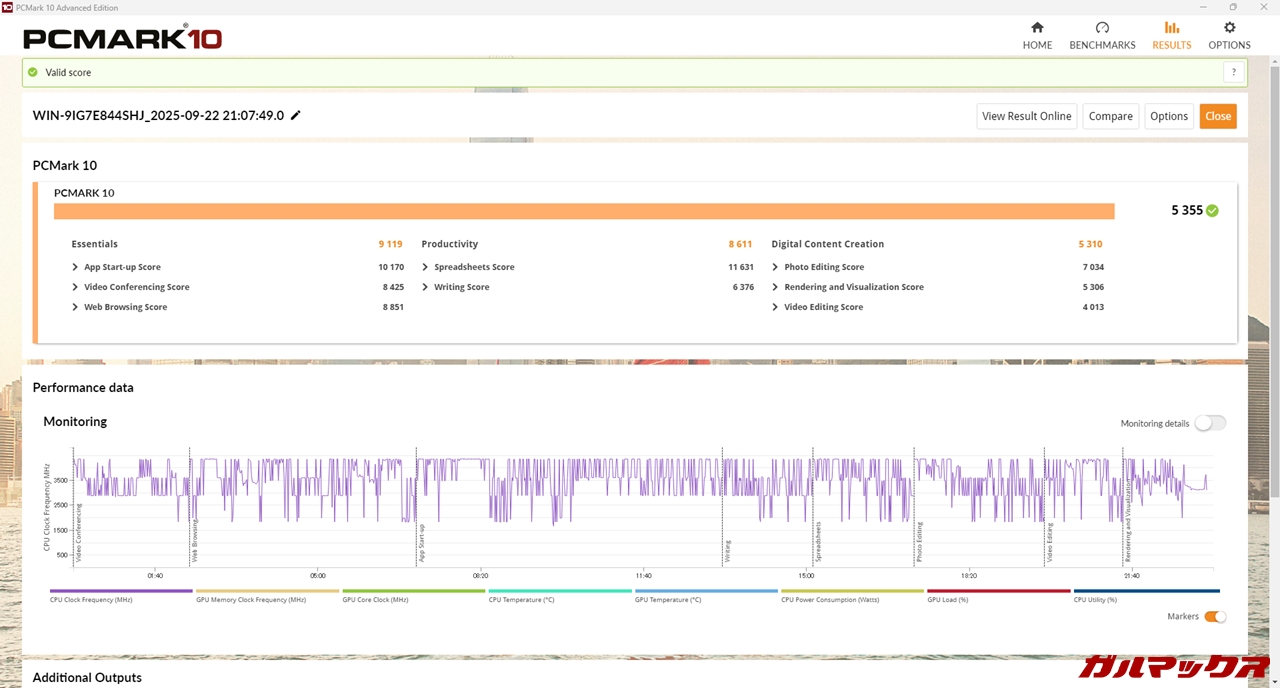Viewport: 1280px width, 688px height.
Task: Click the Photo Editing marker on the chart
Action: click(919, 543)
